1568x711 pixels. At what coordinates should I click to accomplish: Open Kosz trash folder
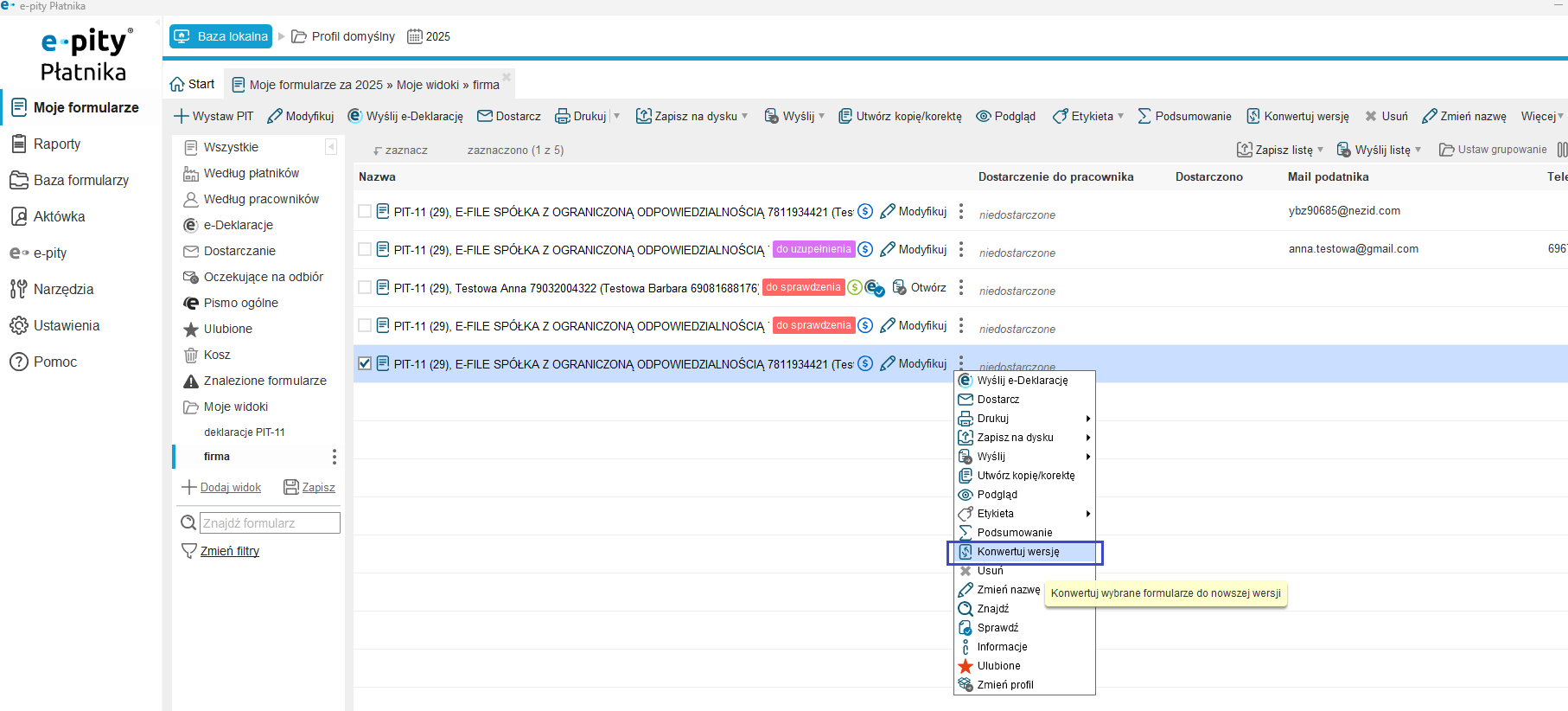216,355
